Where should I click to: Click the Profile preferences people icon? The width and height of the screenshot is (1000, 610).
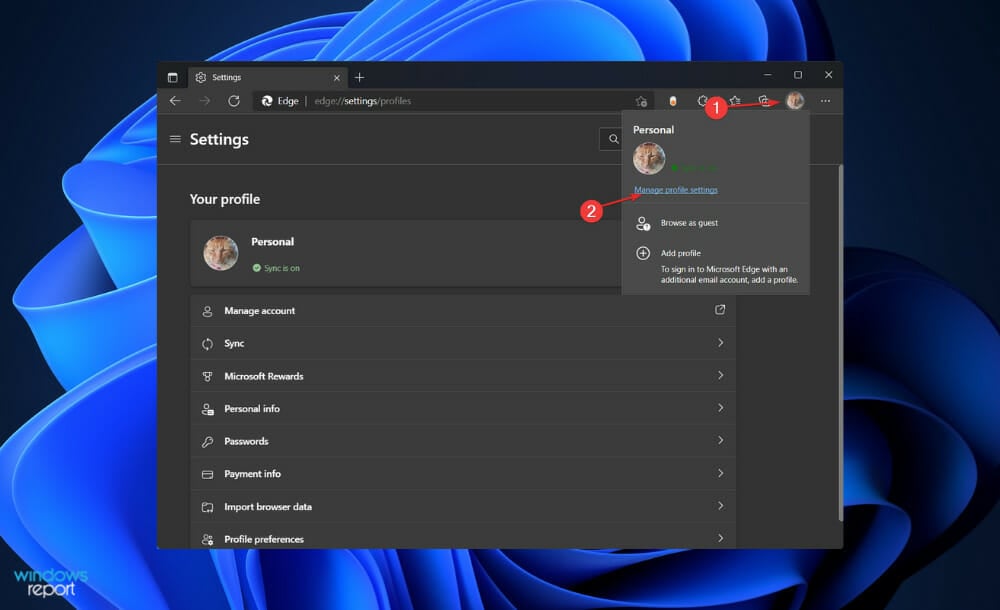[x=207, y=540]
